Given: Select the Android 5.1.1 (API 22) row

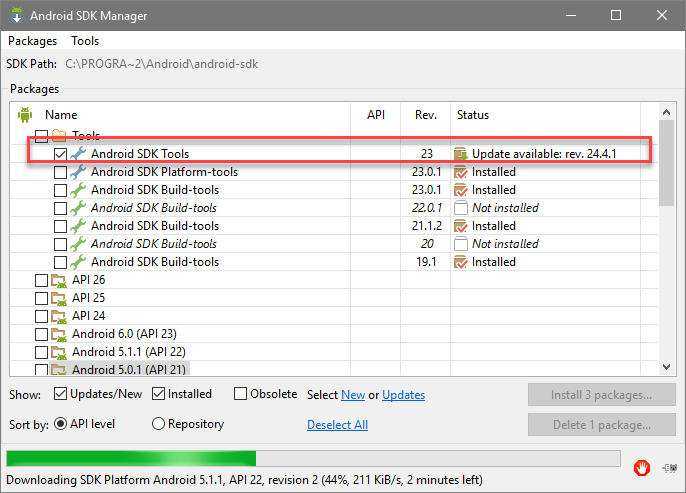Looking at the screenshot, I should point(129,352).
